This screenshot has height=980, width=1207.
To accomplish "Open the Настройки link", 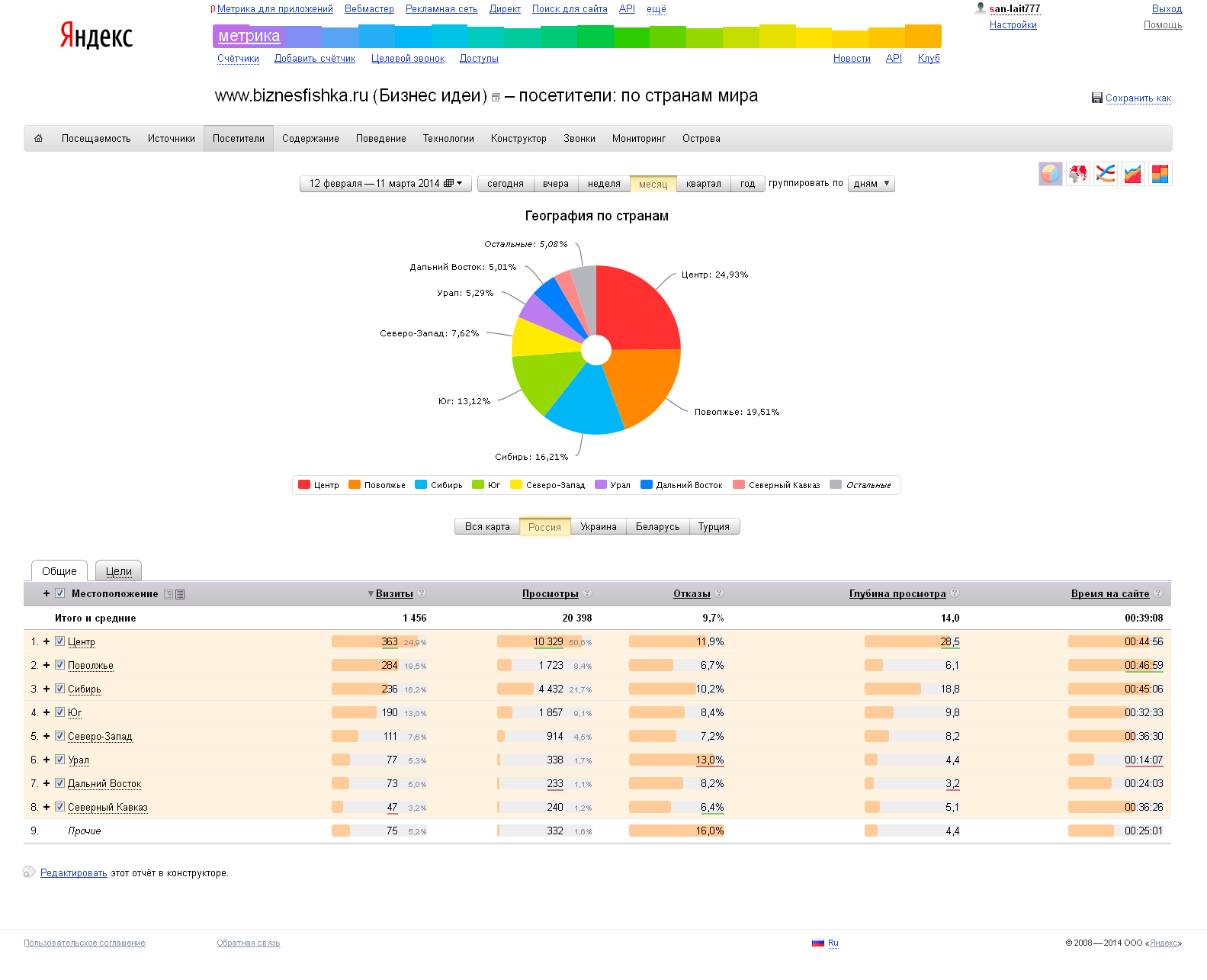I will click(1013, 24).
